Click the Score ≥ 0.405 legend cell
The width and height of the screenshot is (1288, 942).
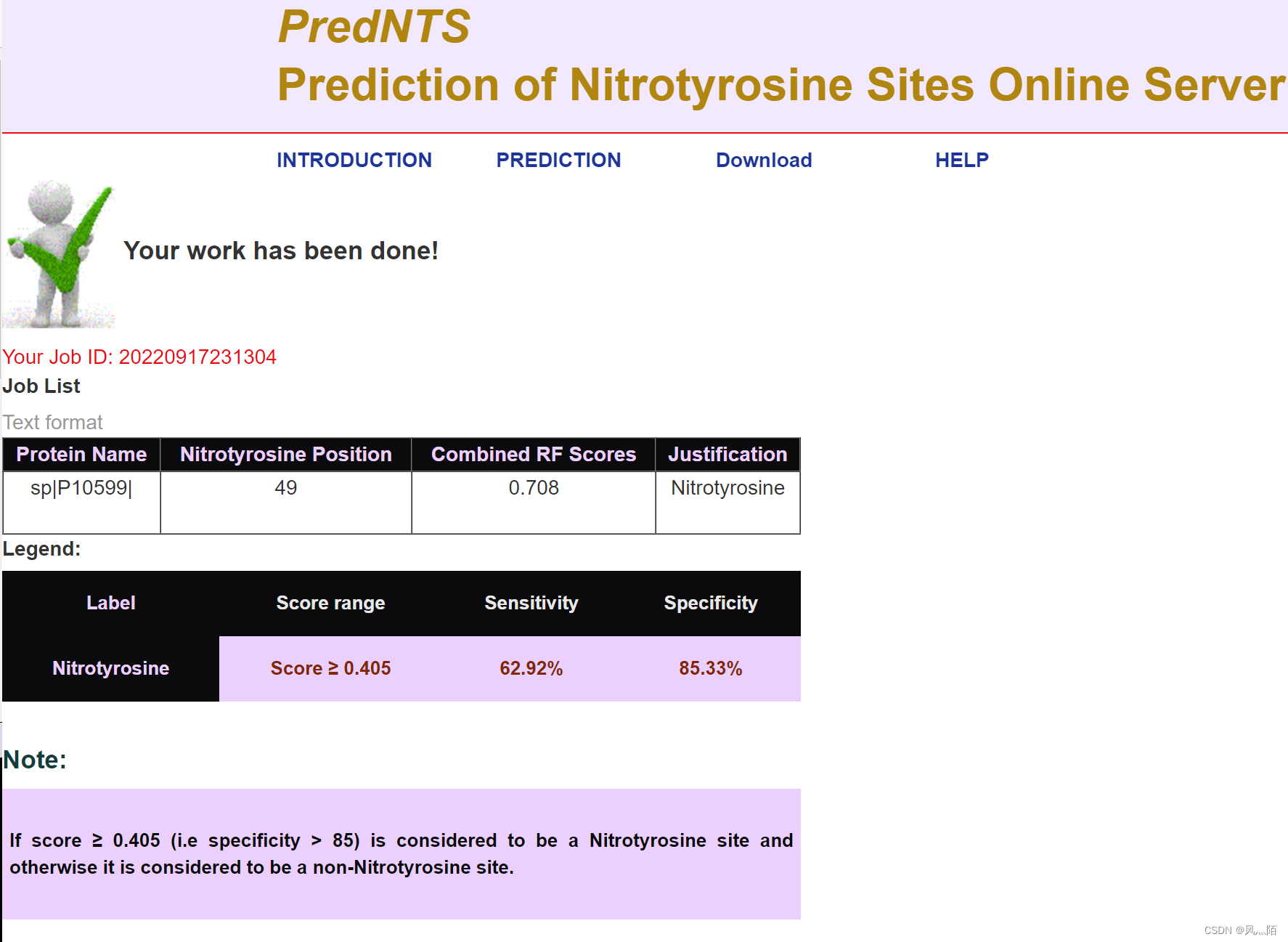click(331, 668)
